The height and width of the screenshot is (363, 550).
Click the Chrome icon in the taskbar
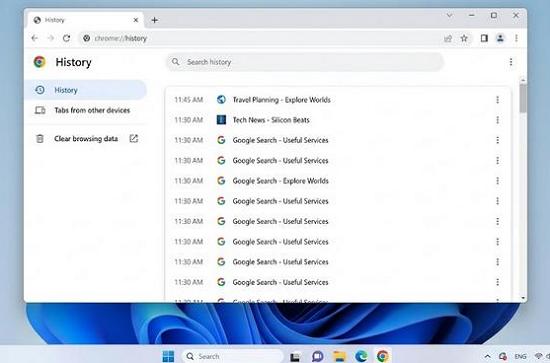383,356
